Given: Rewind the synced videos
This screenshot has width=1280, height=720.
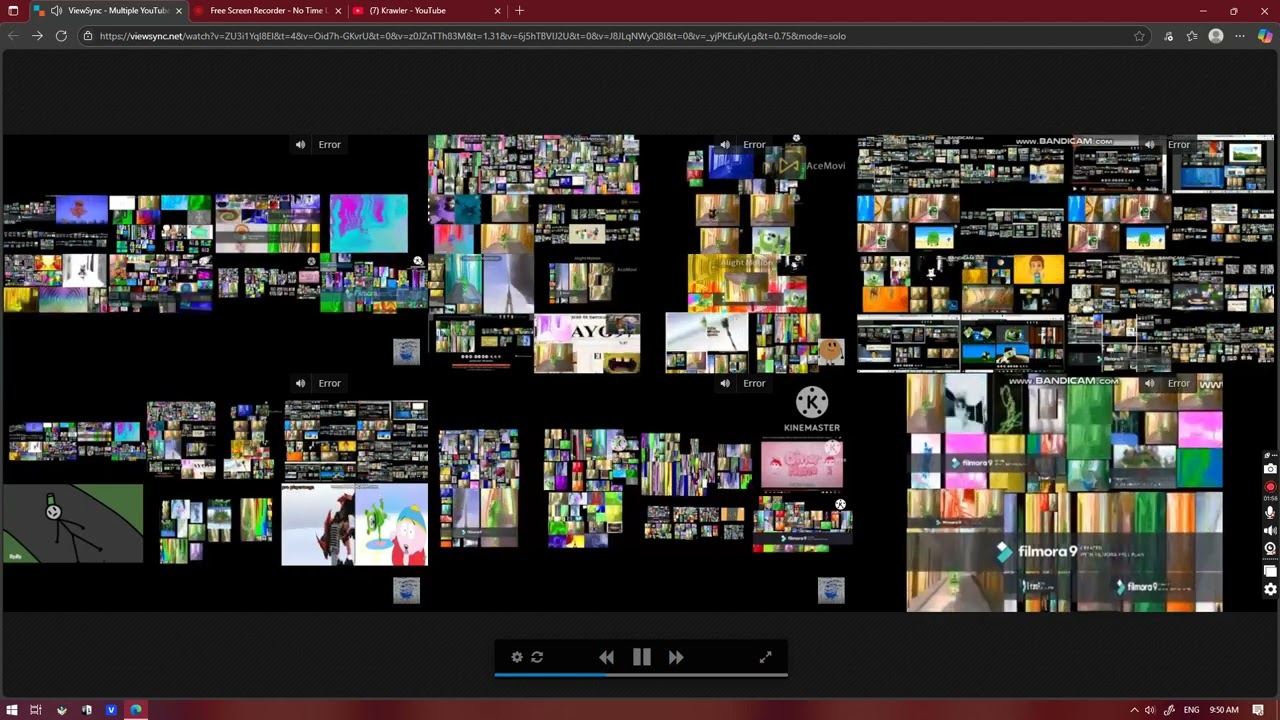Looking at the screenshot, I should click(606, 657).
